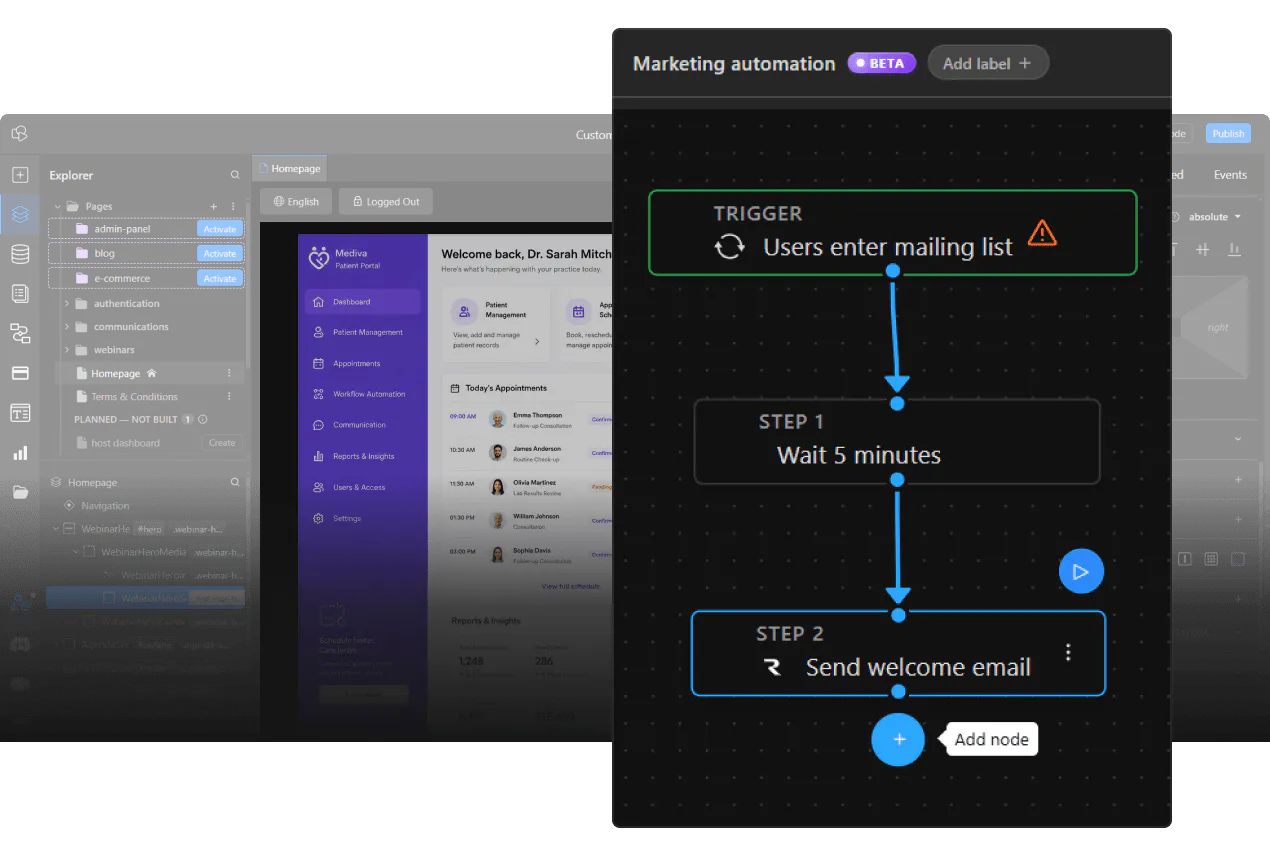This screenshot has width=1270, height=856.
Task: Click the Publish button
Action: tap(1228, 133)
